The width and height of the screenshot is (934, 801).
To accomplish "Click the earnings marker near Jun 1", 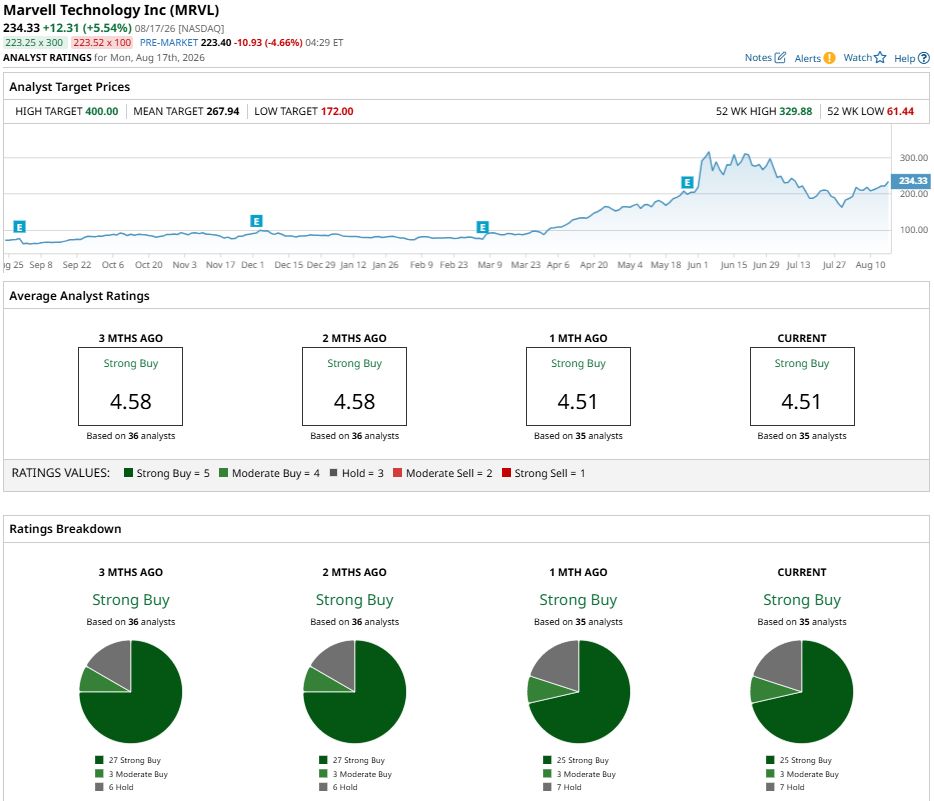I will pyautogui.click(x=687, y=182).
